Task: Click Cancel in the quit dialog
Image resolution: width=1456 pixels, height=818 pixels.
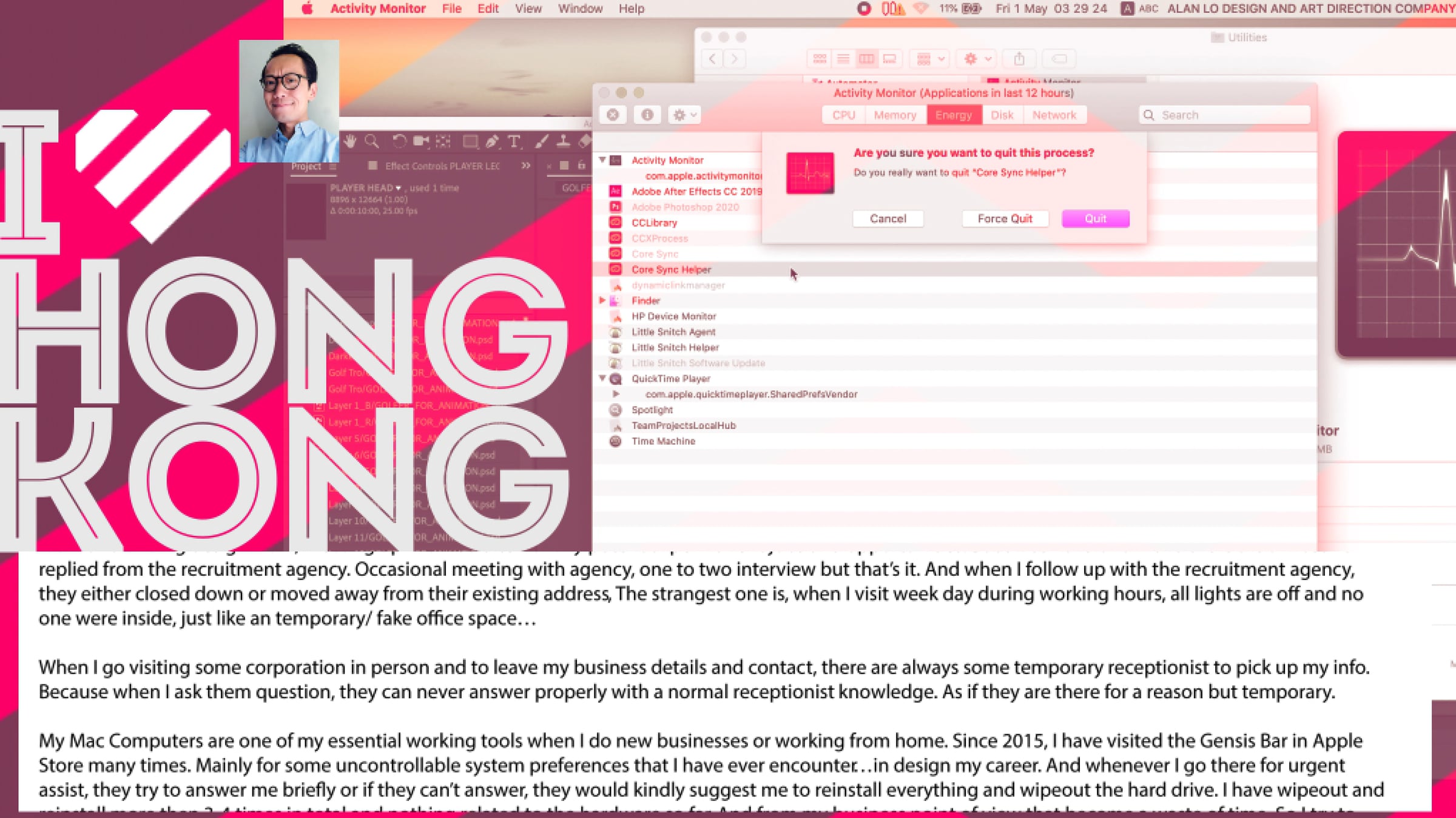Action: (888, 218)
